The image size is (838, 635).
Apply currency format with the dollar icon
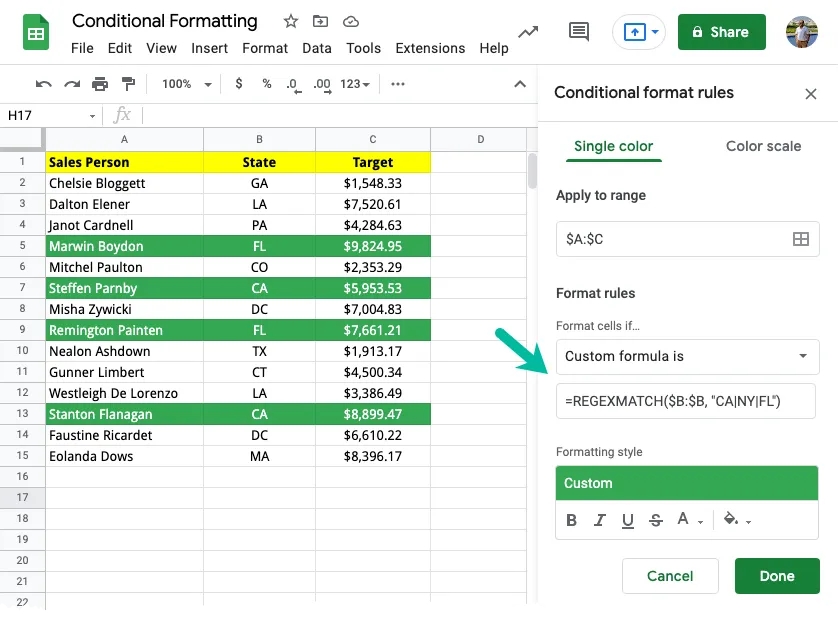(x=237, y=84)
